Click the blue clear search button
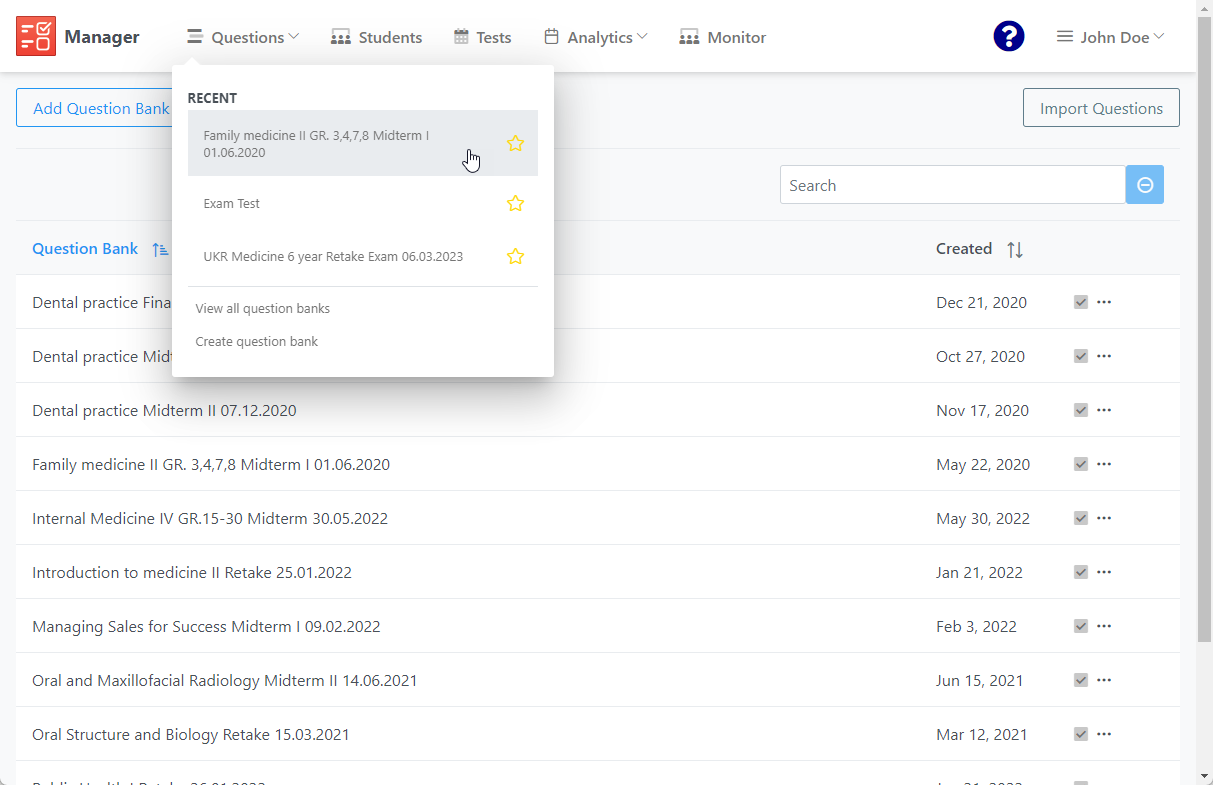The height and width of the screenshot is (785, 1213). (1145, 185)
